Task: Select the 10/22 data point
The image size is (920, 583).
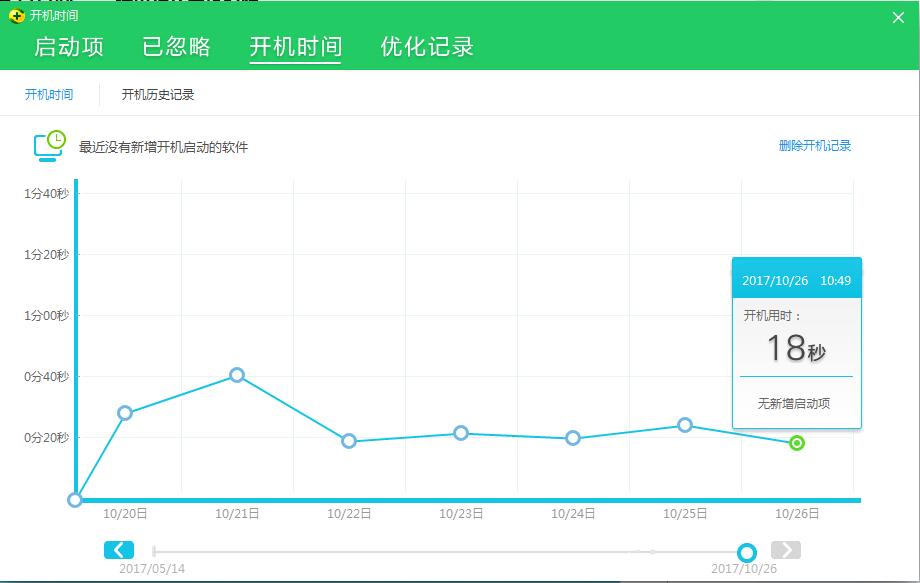Action: click(349, 441)
